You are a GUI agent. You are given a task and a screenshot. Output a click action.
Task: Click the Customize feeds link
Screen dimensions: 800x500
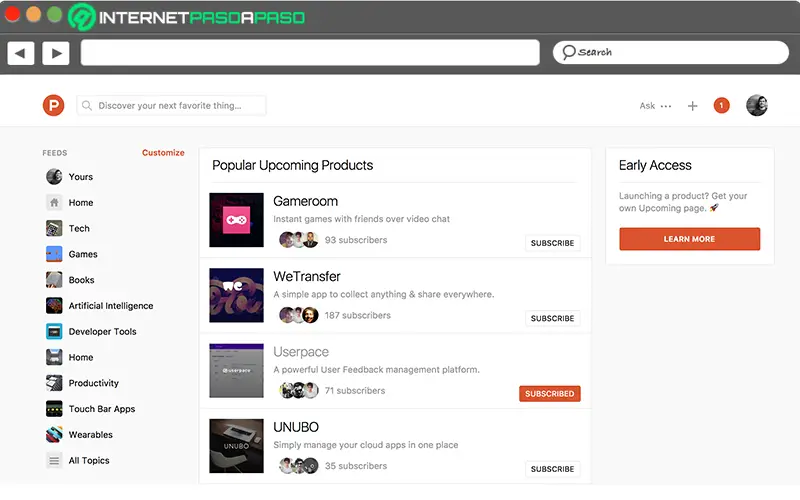pyautogui.click(x=163, y=153)
